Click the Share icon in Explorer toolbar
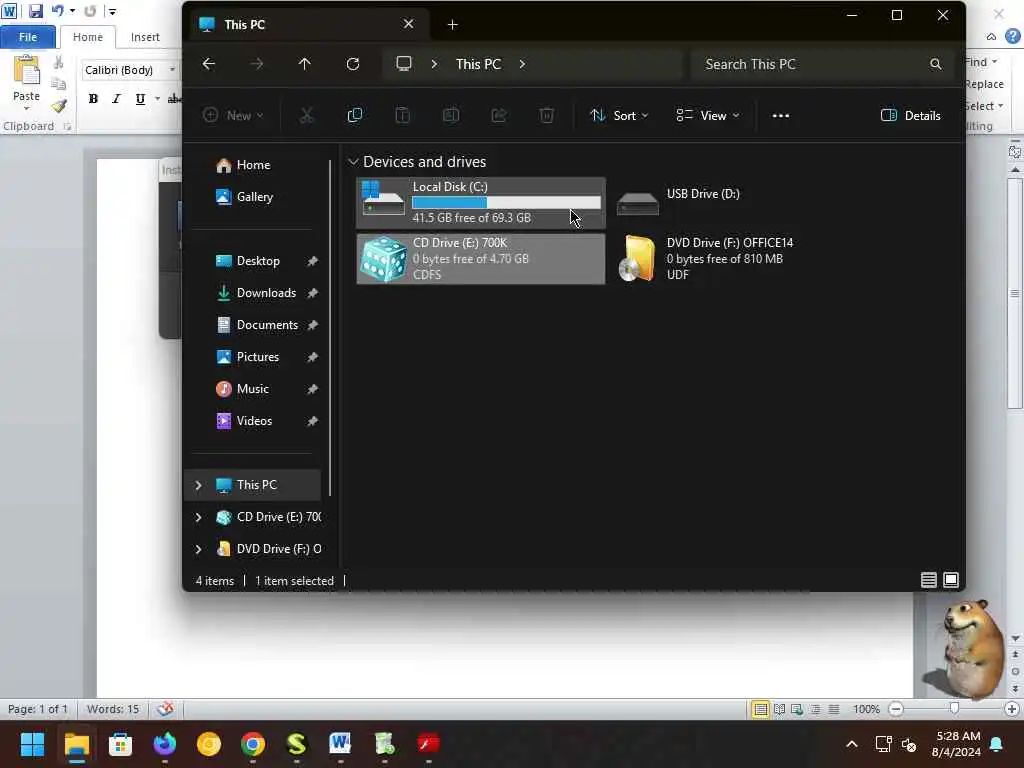1024x768 pixels. click(x=499, y=116)
